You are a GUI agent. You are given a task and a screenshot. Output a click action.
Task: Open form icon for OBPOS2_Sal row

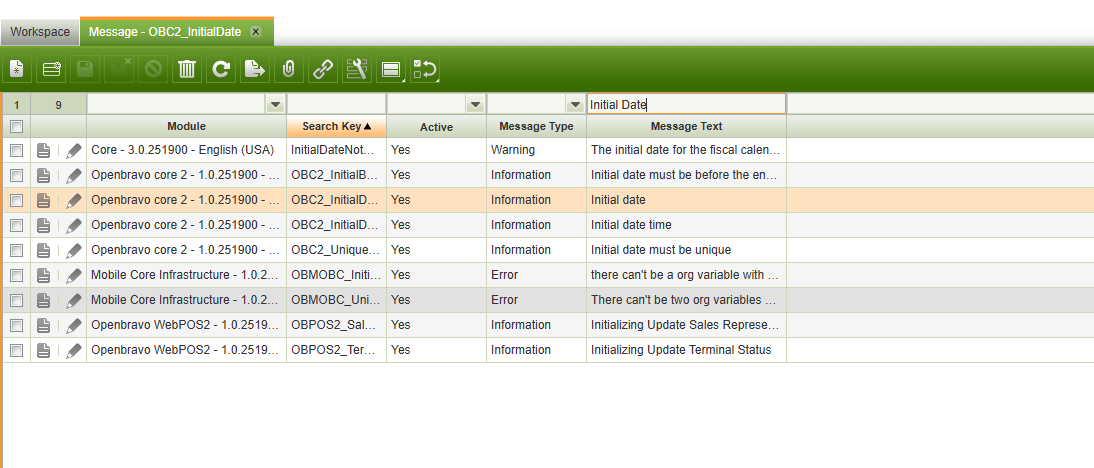point(44,325)
